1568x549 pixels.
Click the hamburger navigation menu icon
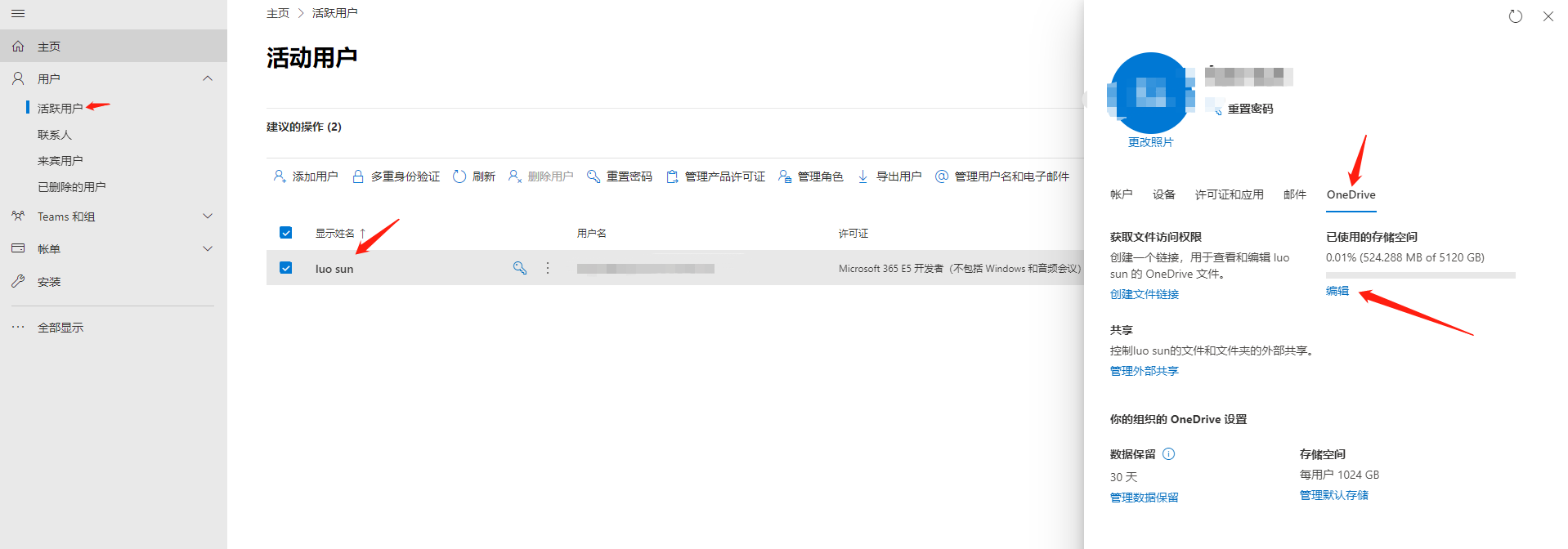tap(18, 14)
